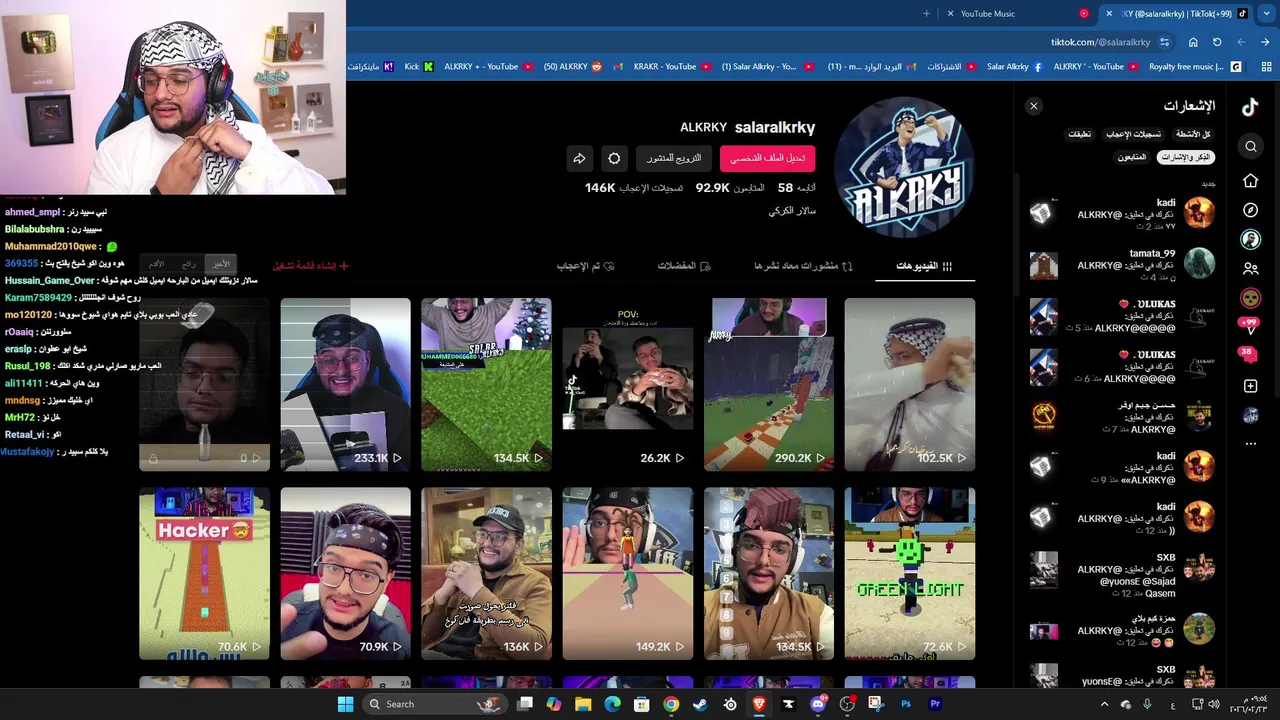Open the volume icon in system tray

coord(1213,704)
